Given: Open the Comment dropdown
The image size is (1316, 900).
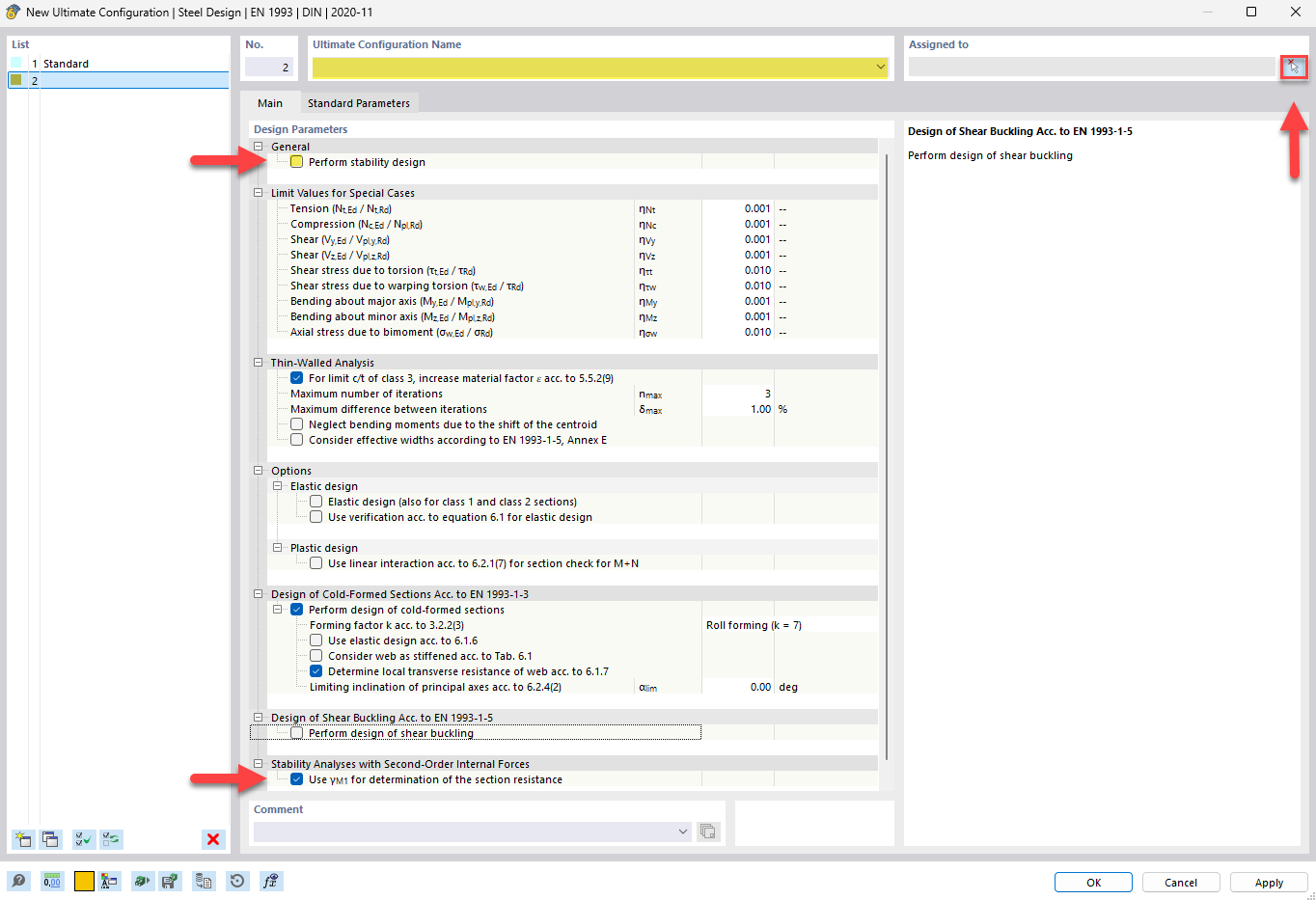Looking at the screenshot, I should click(x=683, y=832).
